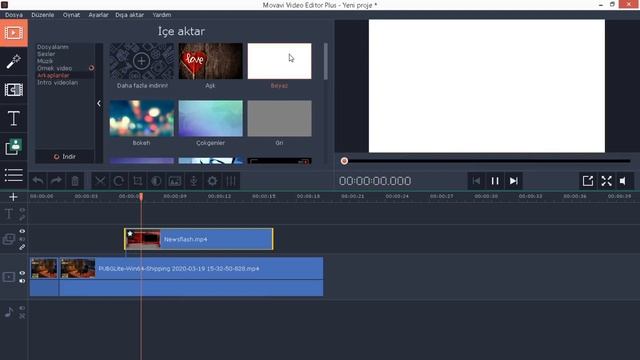
Task: Select Sesler category
Action: coord(46,54)
